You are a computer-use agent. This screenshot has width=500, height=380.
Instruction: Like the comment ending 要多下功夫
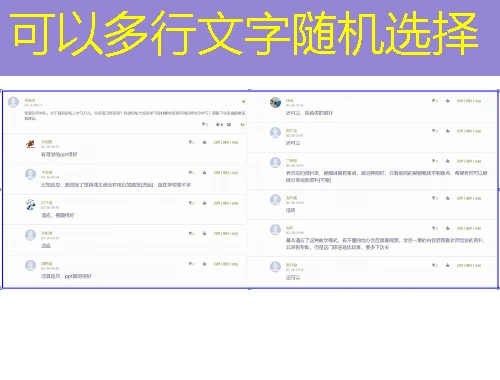click(448, 228)
